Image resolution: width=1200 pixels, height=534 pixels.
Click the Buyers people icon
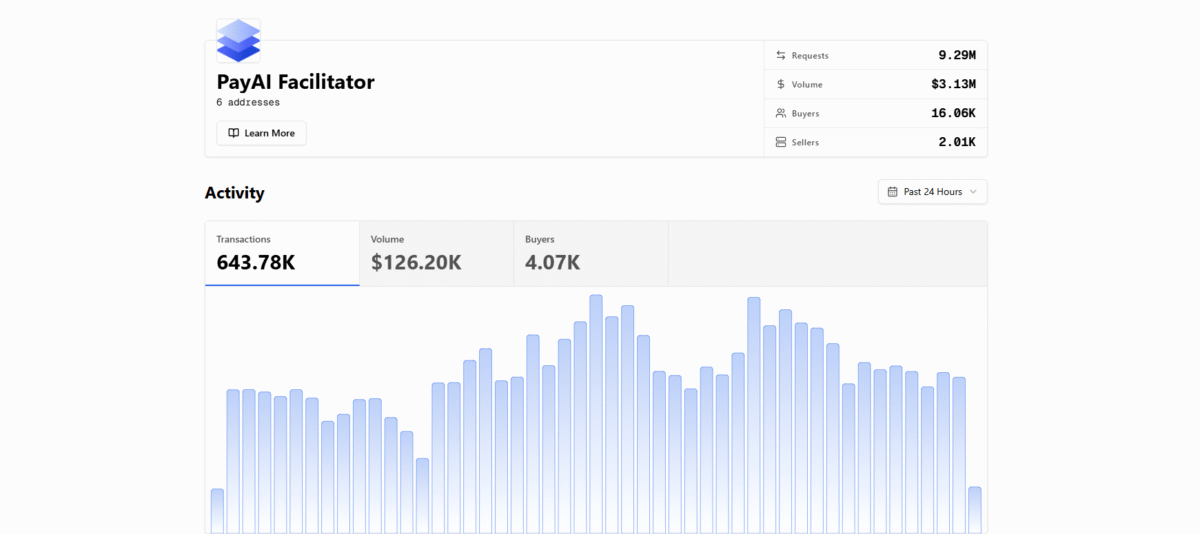[x=781, y=113]
